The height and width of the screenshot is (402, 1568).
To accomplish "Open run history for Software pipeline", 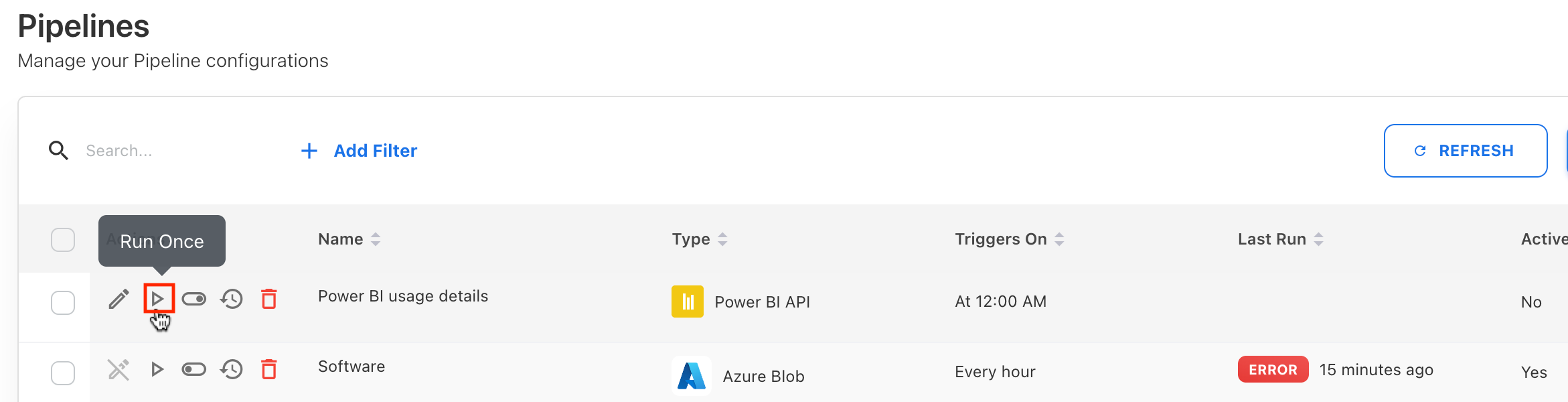I will [232, 369].
